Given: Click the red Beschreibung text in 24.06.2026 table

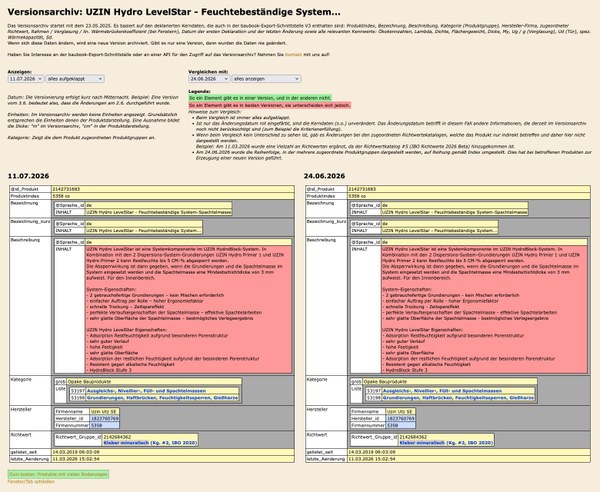Looking at the screenshot, I should [x=484, y=310].
